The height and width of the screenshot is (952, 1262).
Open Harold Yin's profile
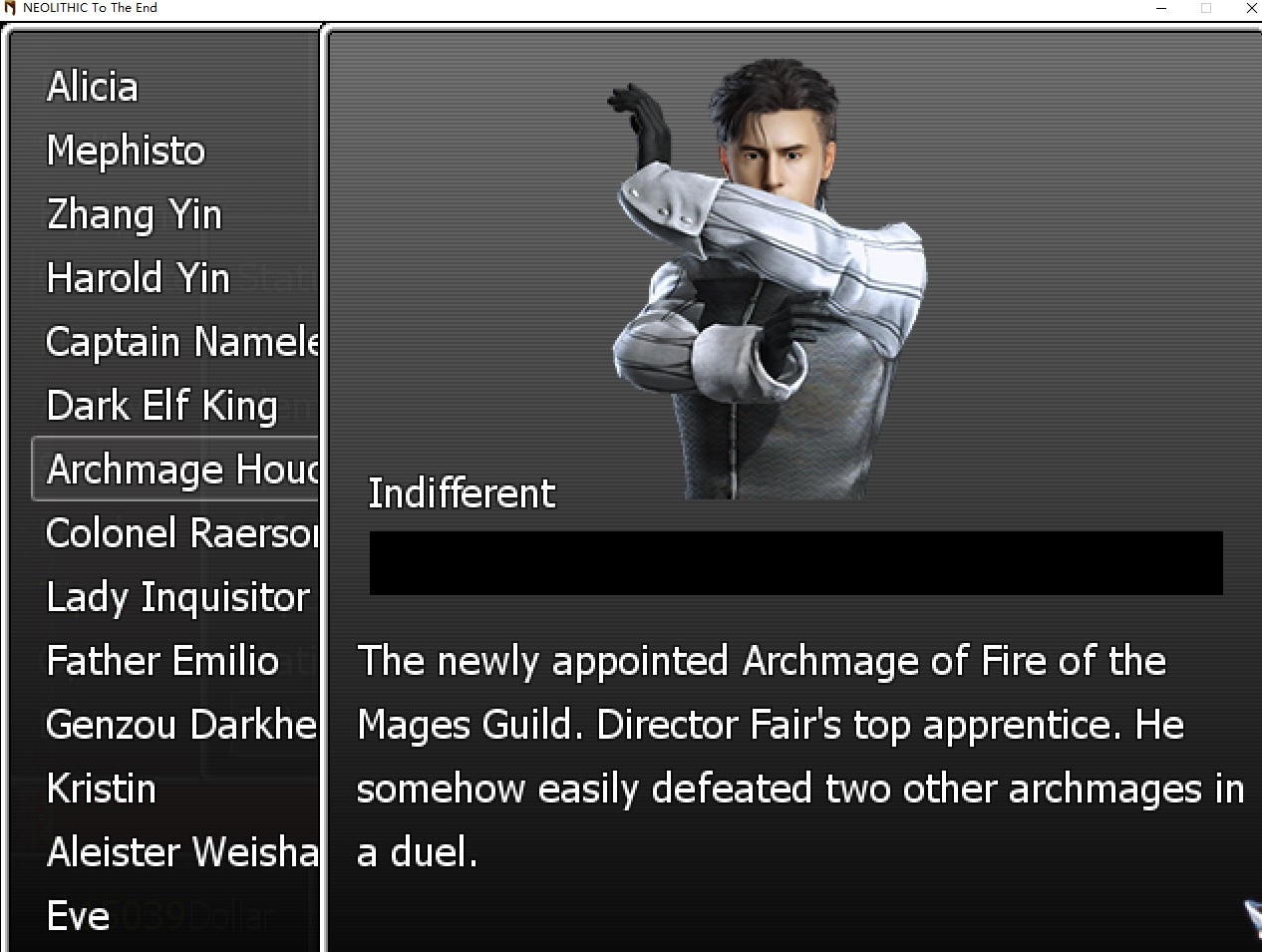[x=139, y=278]
